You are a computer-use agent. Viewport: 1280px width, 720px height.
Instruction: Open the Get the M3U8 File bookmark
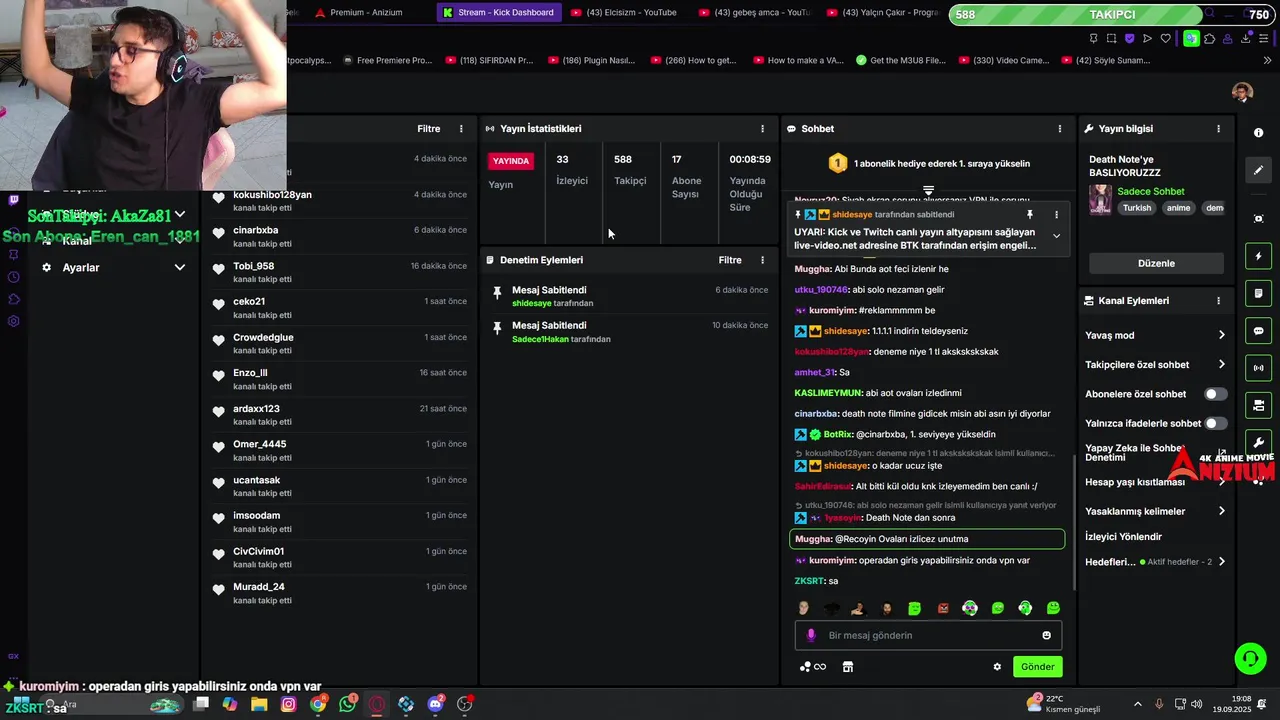click(900, 60)
